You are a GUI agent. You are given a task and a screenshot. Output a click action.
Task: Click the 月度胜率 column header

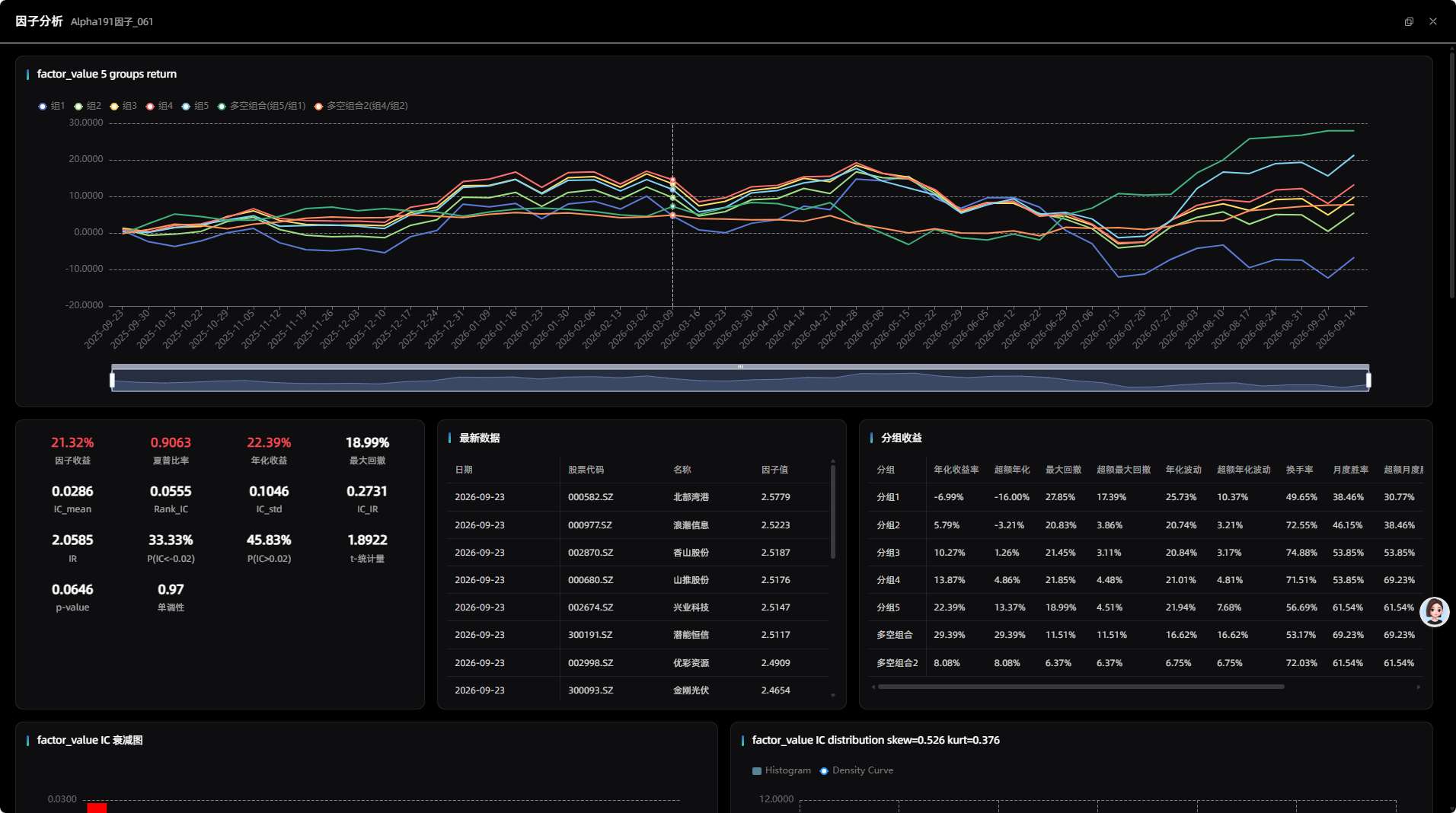click(x=1350, y=470)
